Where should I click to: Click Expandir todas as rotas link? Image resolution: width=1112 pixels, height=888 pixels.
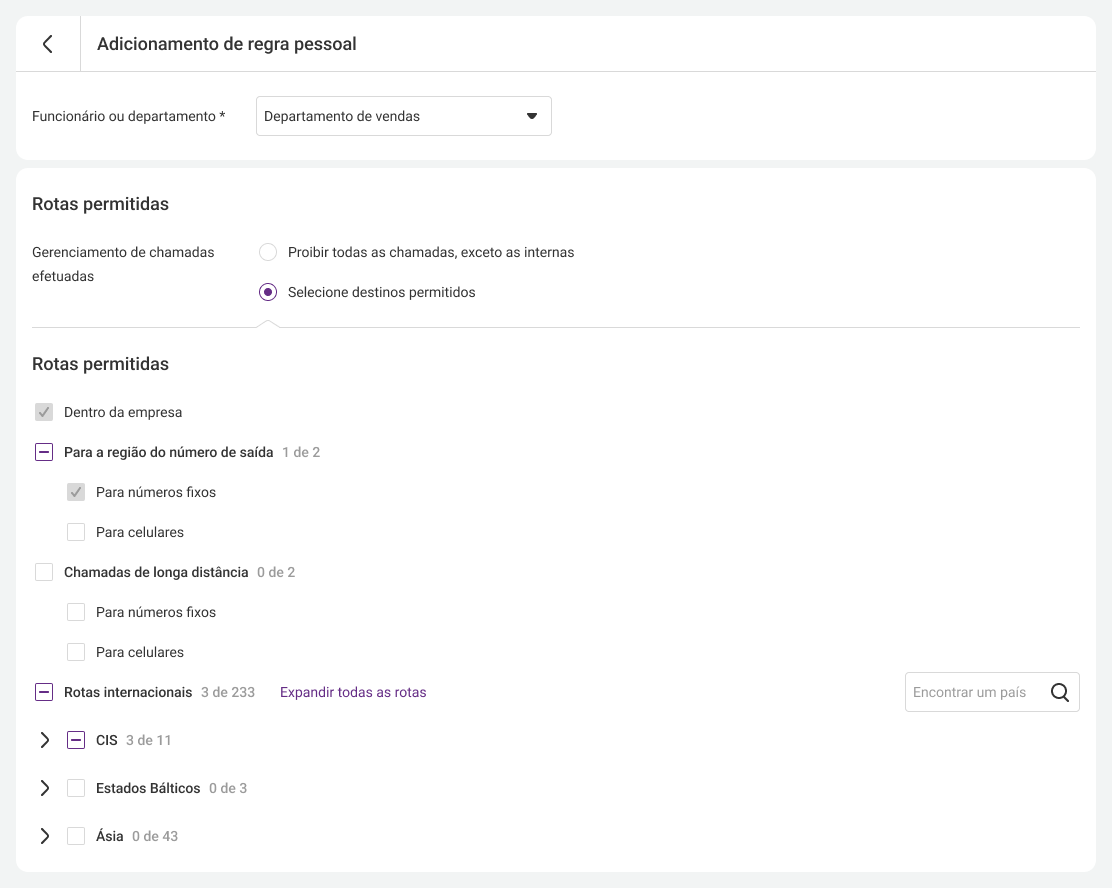[353, 692]
